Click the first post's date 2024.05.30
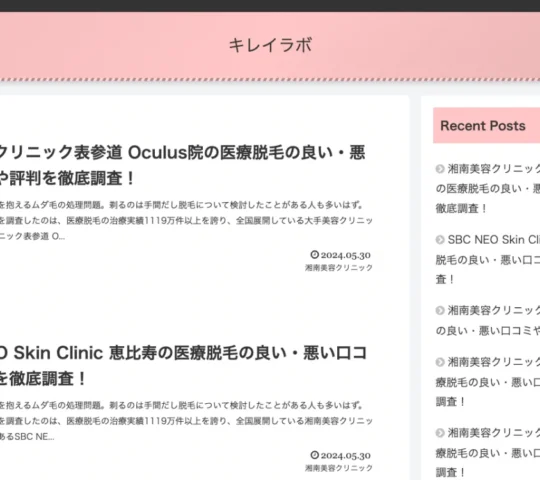 click(345, 255)
